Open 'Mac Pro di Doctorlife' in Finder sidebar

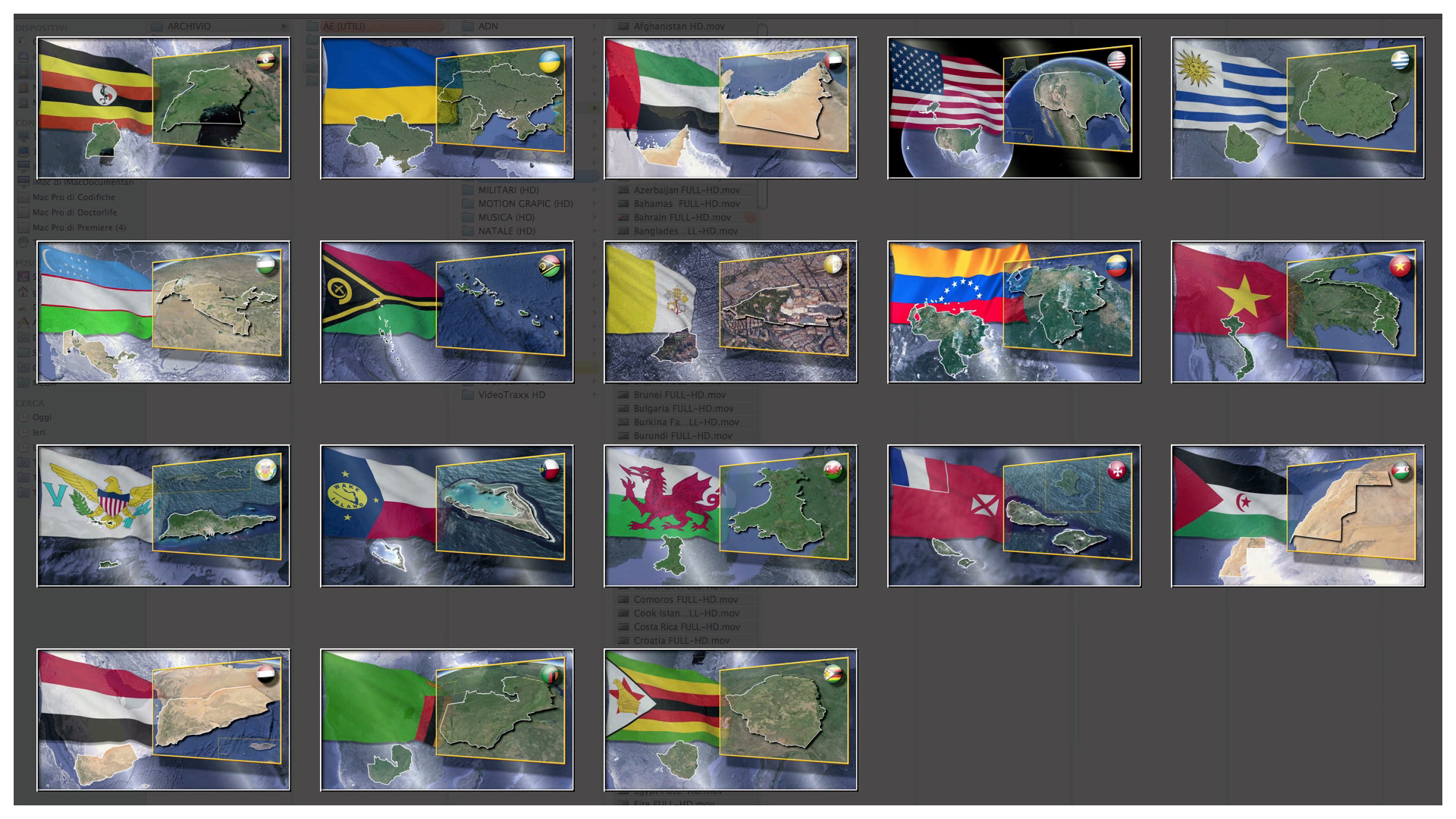(x=74, y=212)
